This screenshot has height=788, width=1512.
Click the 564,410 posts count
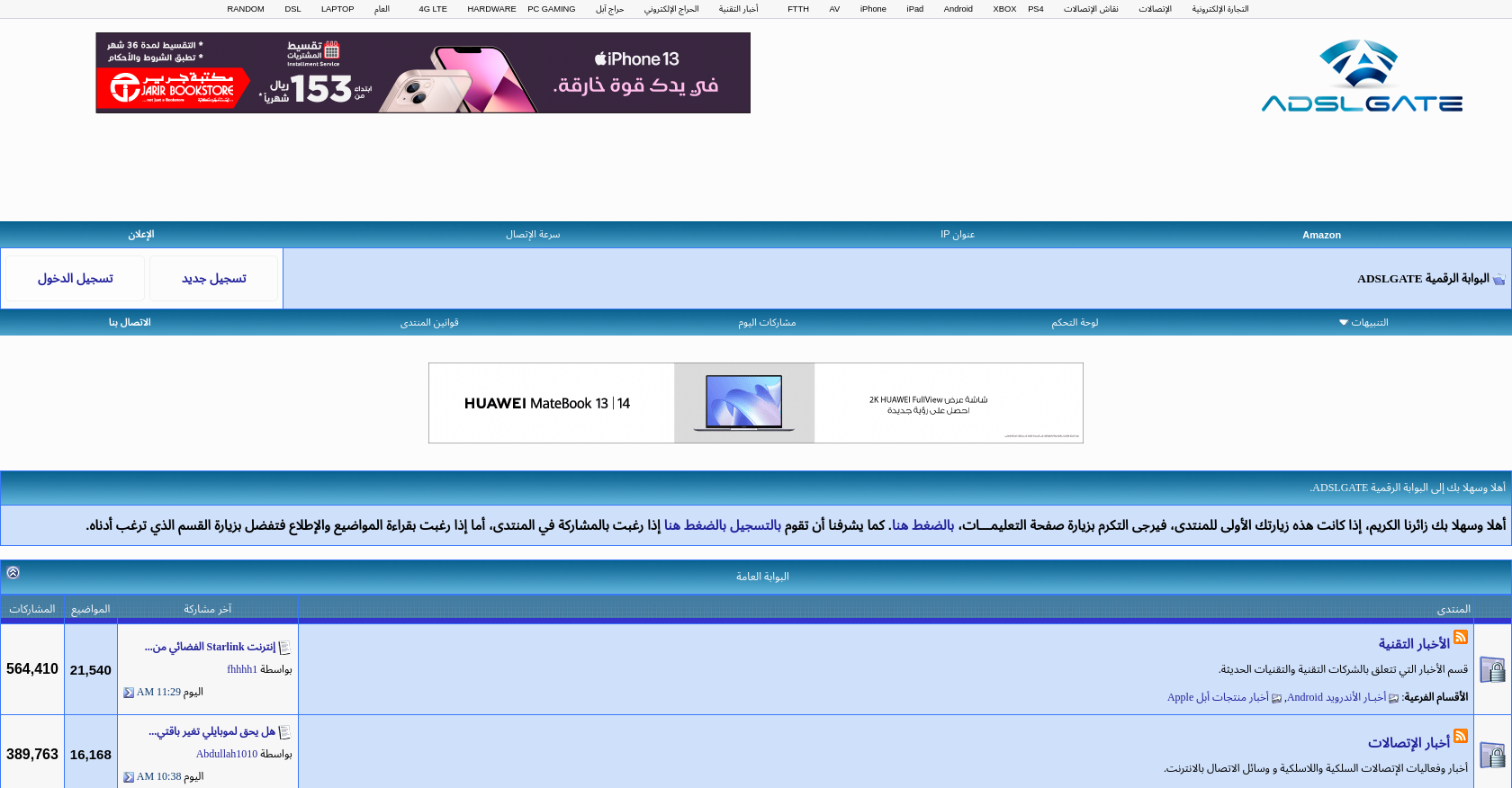point(32,669)
